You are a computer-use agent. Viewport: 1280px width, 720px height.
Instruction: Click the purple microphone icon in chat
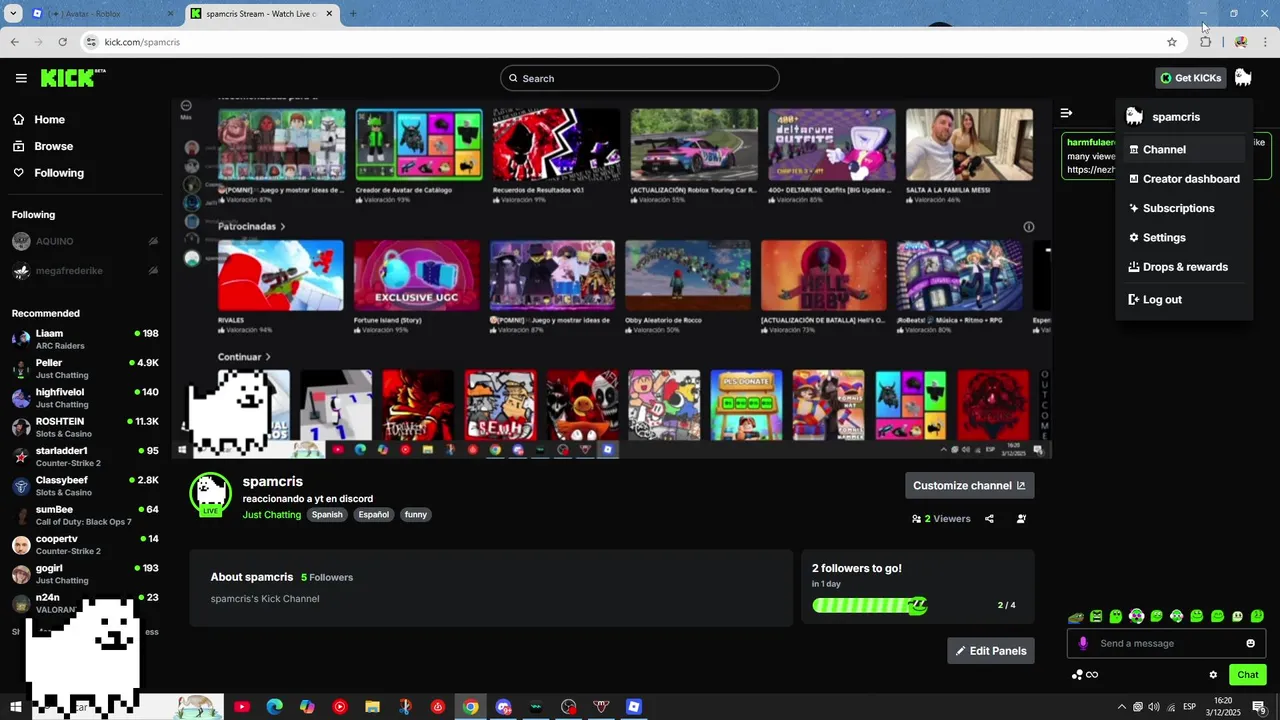(x=1083, y=643)
